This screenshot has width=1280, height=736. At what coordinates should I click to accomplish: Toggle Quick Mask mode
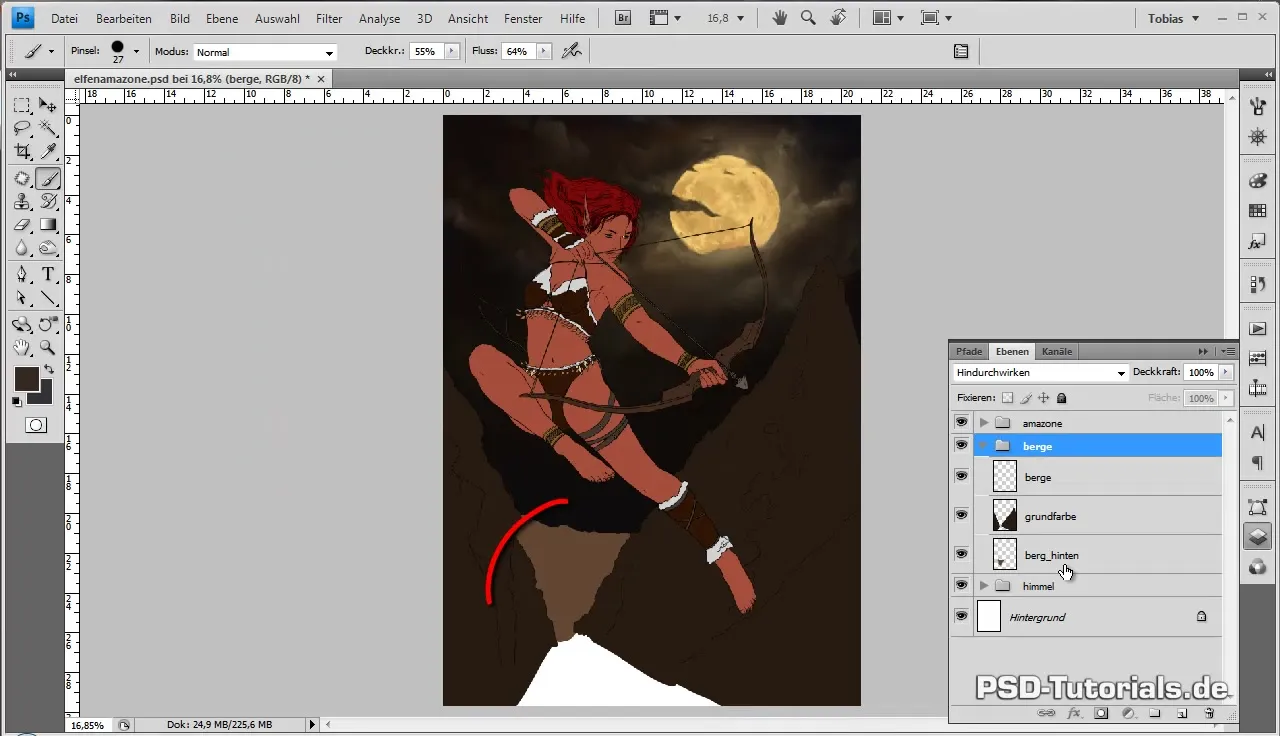point(35,425)
